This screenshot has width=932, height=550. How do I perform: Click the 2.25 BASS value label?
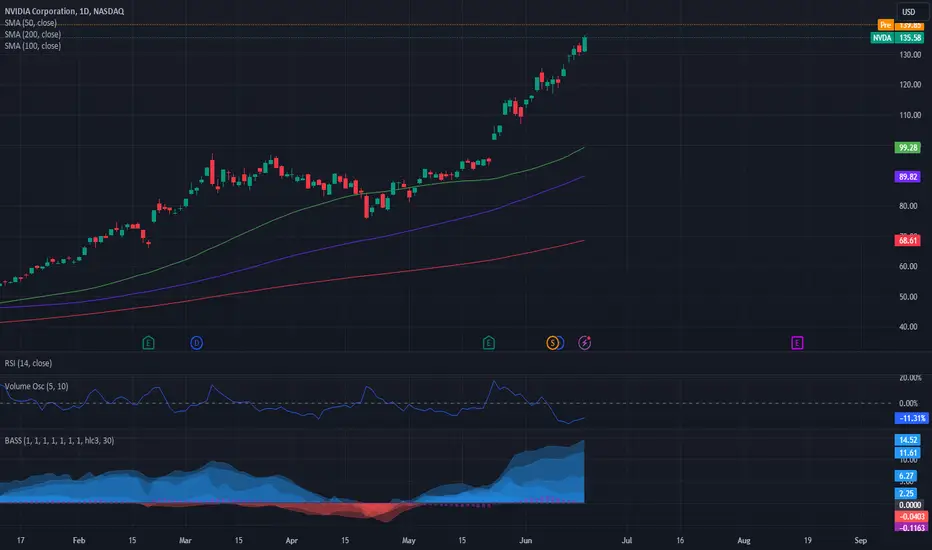[x=906, y=494]
